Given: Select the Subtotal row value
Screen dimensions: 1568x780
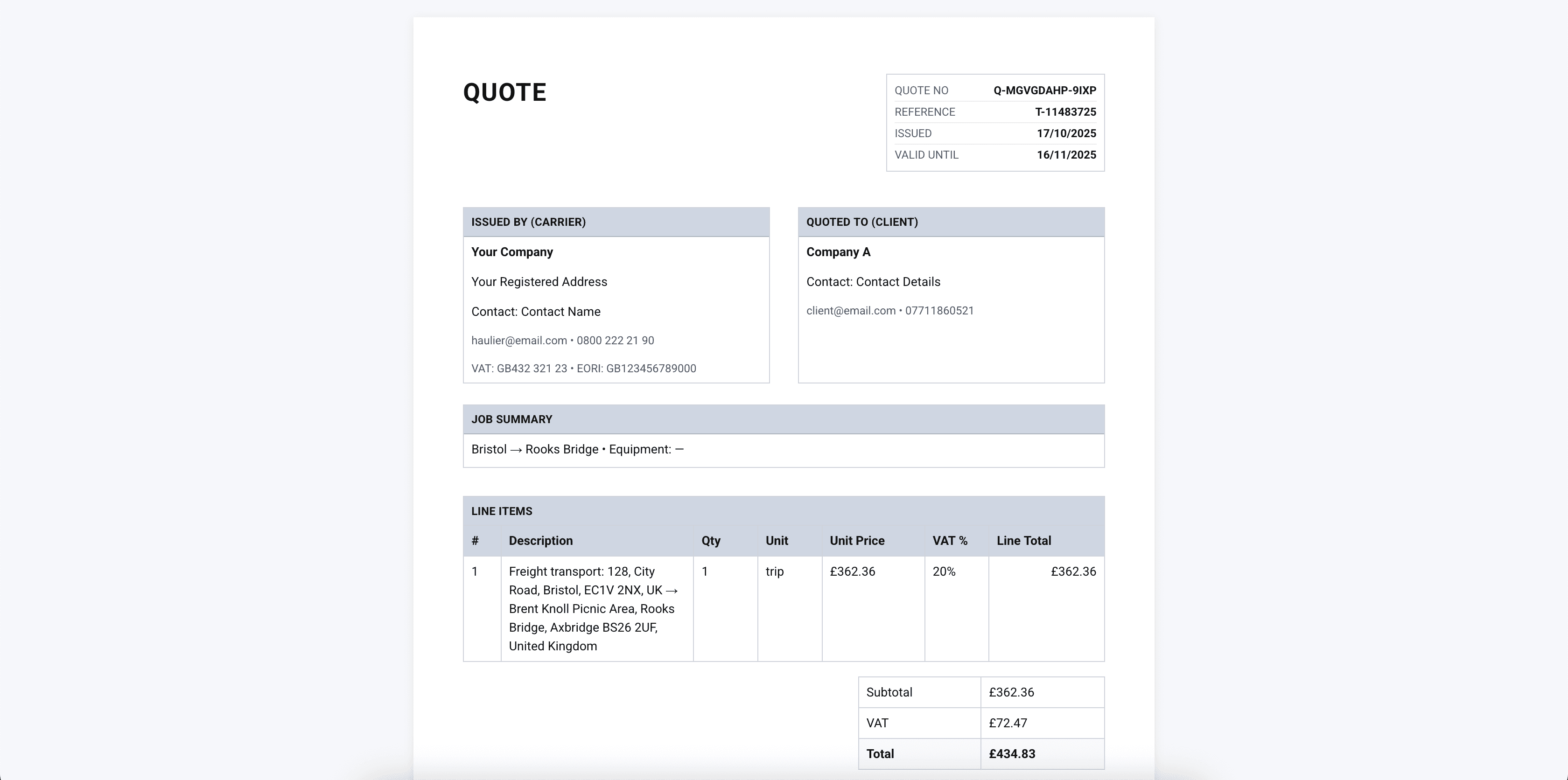Looking at the screenshot, I should click(1011, 692).
